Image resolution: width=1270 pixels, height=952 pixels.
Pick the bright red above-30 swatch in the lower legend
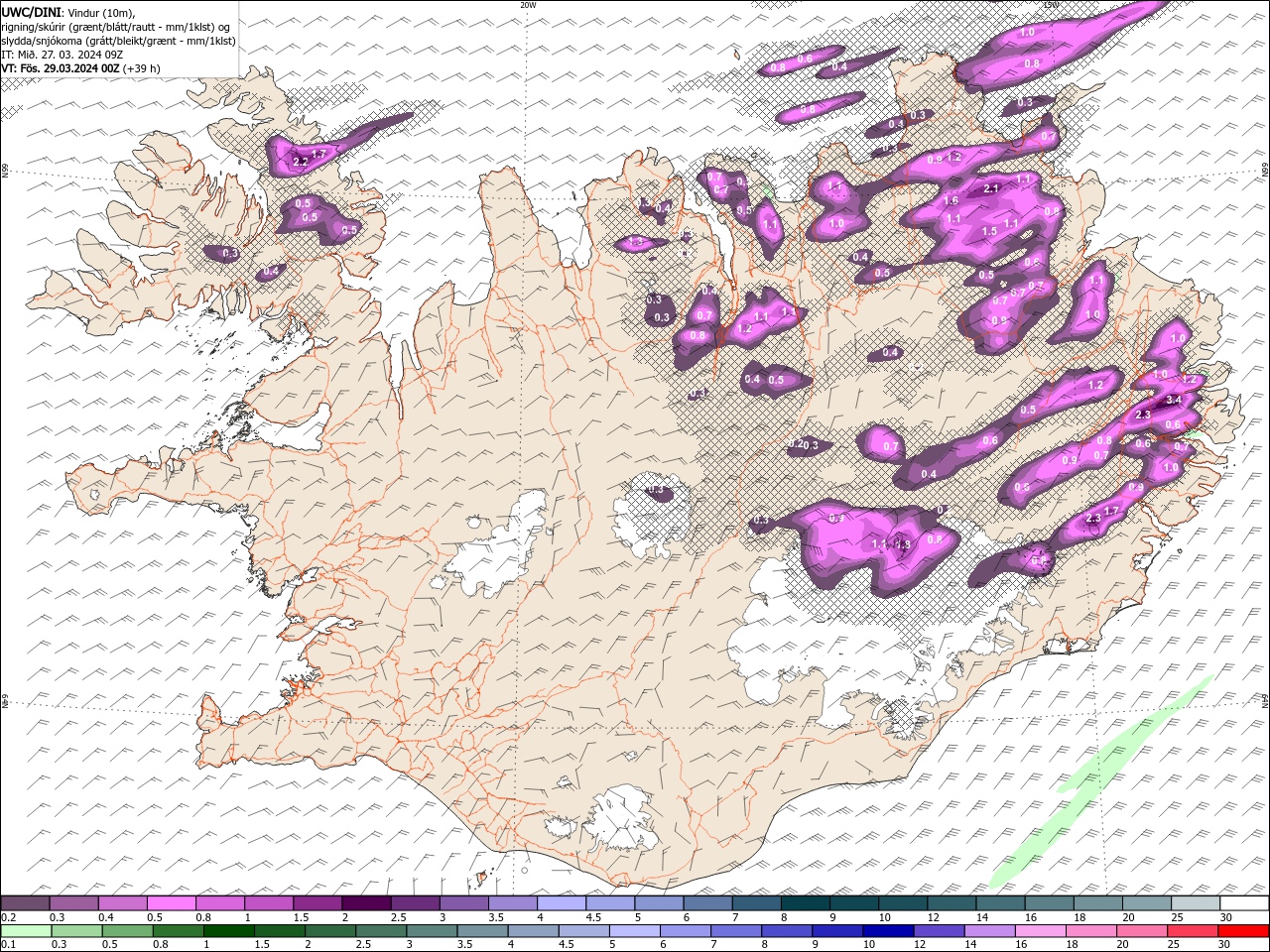pyautogui.click(x=1243, y=931)
